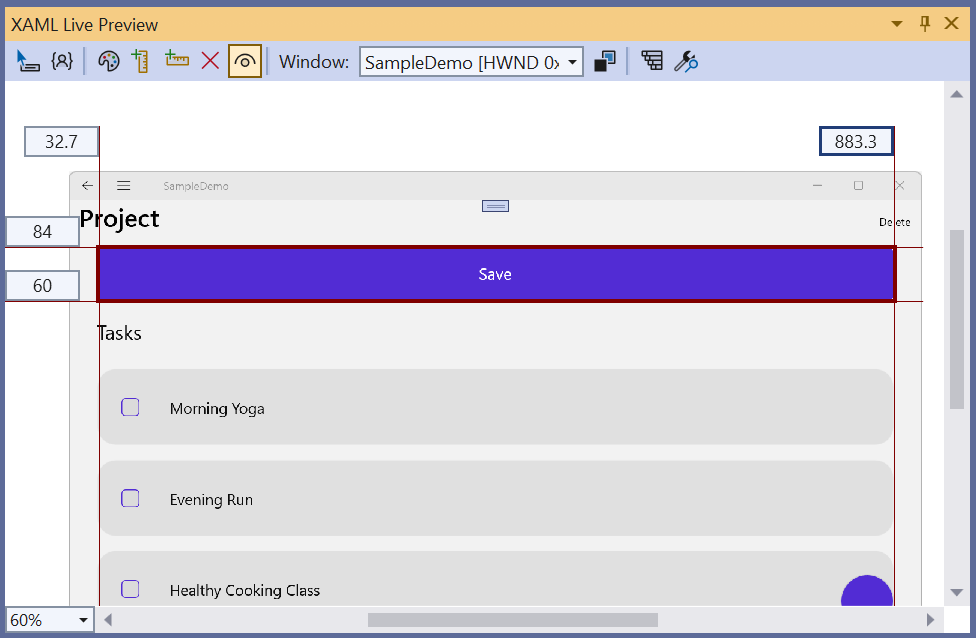The height and width of the screenshot is (638, 976).
Task: Add horizontal ruler icon
Action: 177,59
